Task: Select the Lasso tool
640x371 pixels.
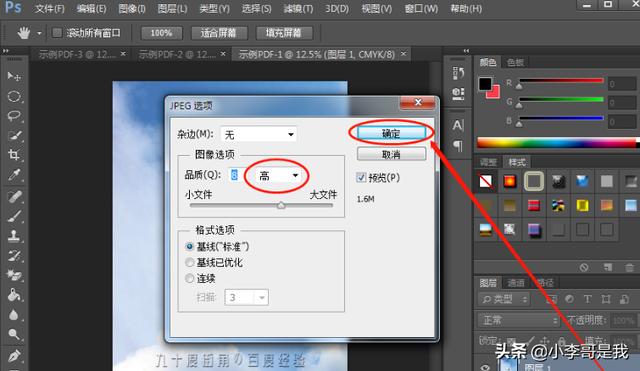Action: [13, 116]
